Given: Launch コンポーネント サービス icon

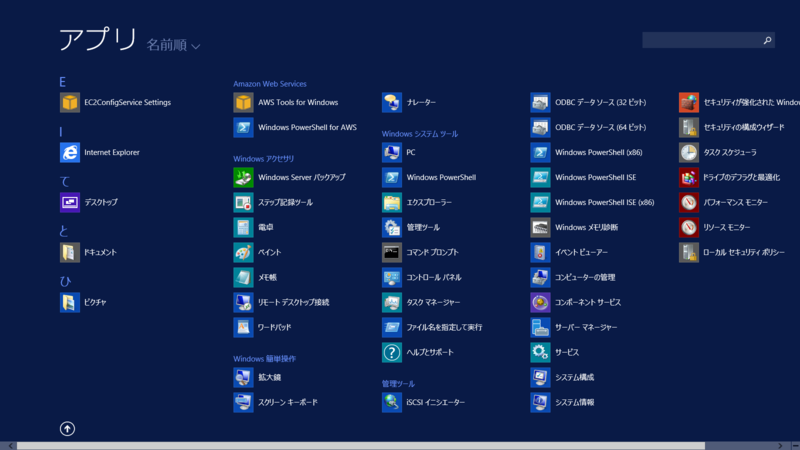Looking at the screenshot, I should point(540,303).
